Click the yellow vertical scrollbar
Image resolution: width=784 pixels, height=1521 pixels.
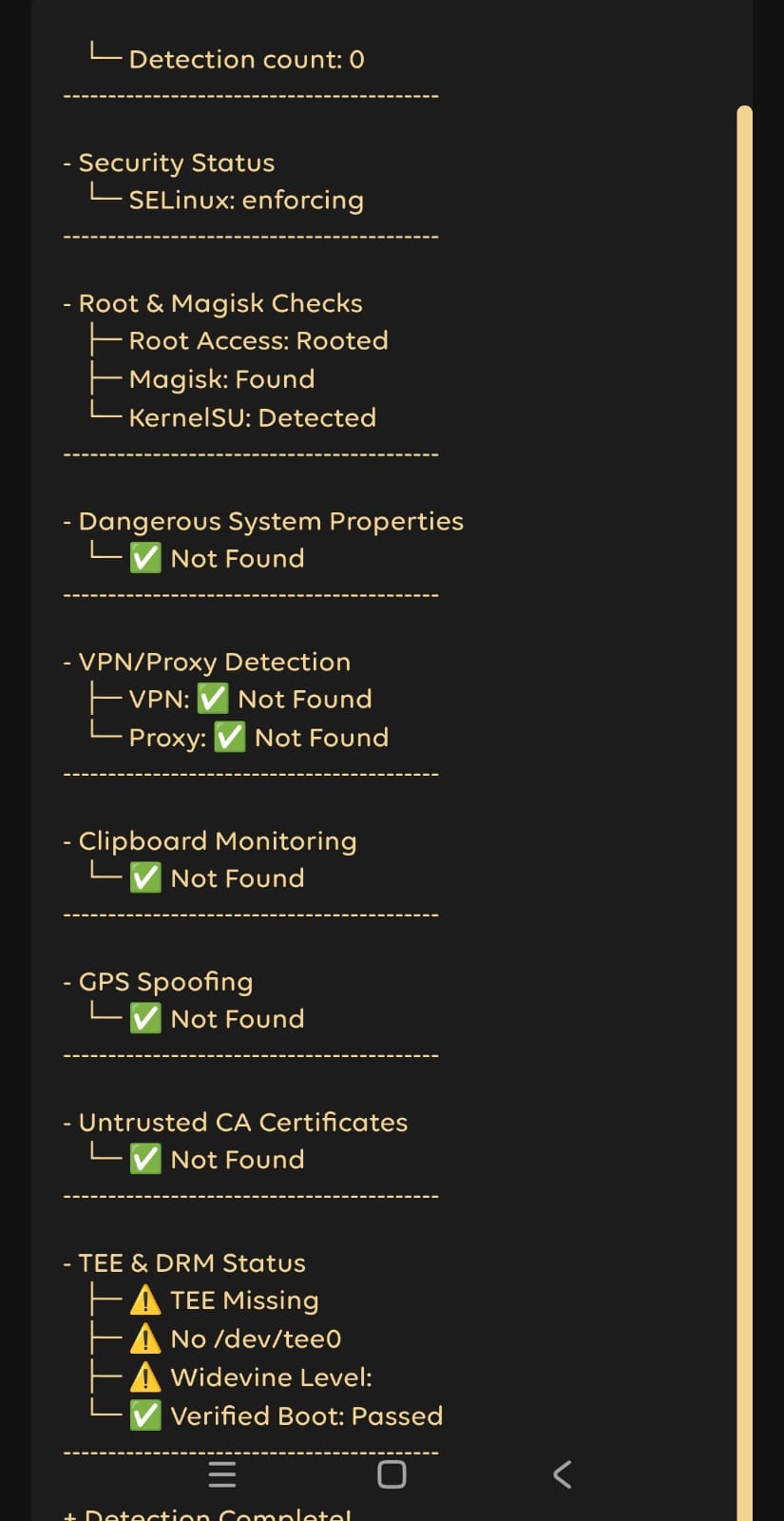click(x=744, y=808)
